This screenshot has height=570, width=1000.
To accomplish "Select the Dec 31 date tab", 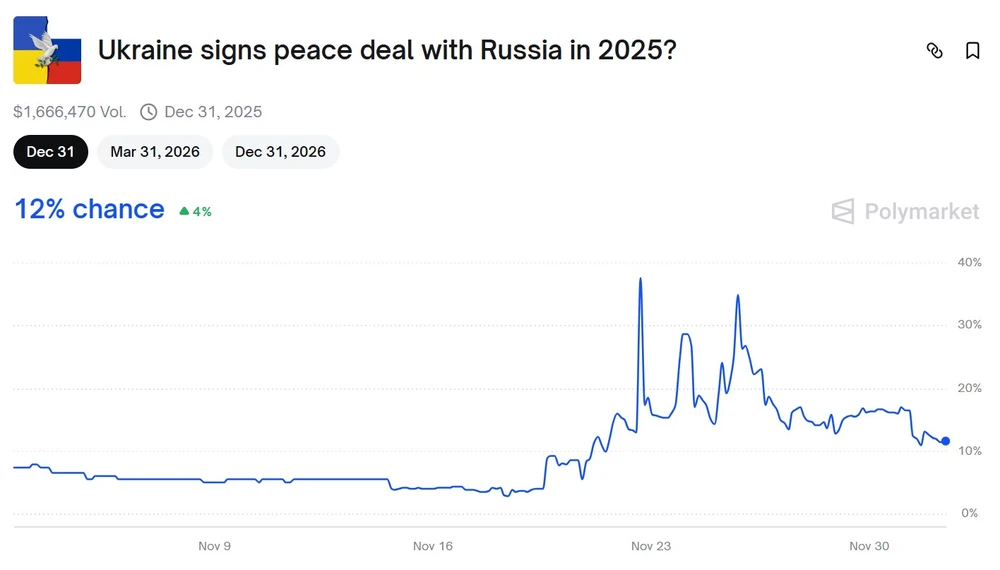I will tap(51, 152).
